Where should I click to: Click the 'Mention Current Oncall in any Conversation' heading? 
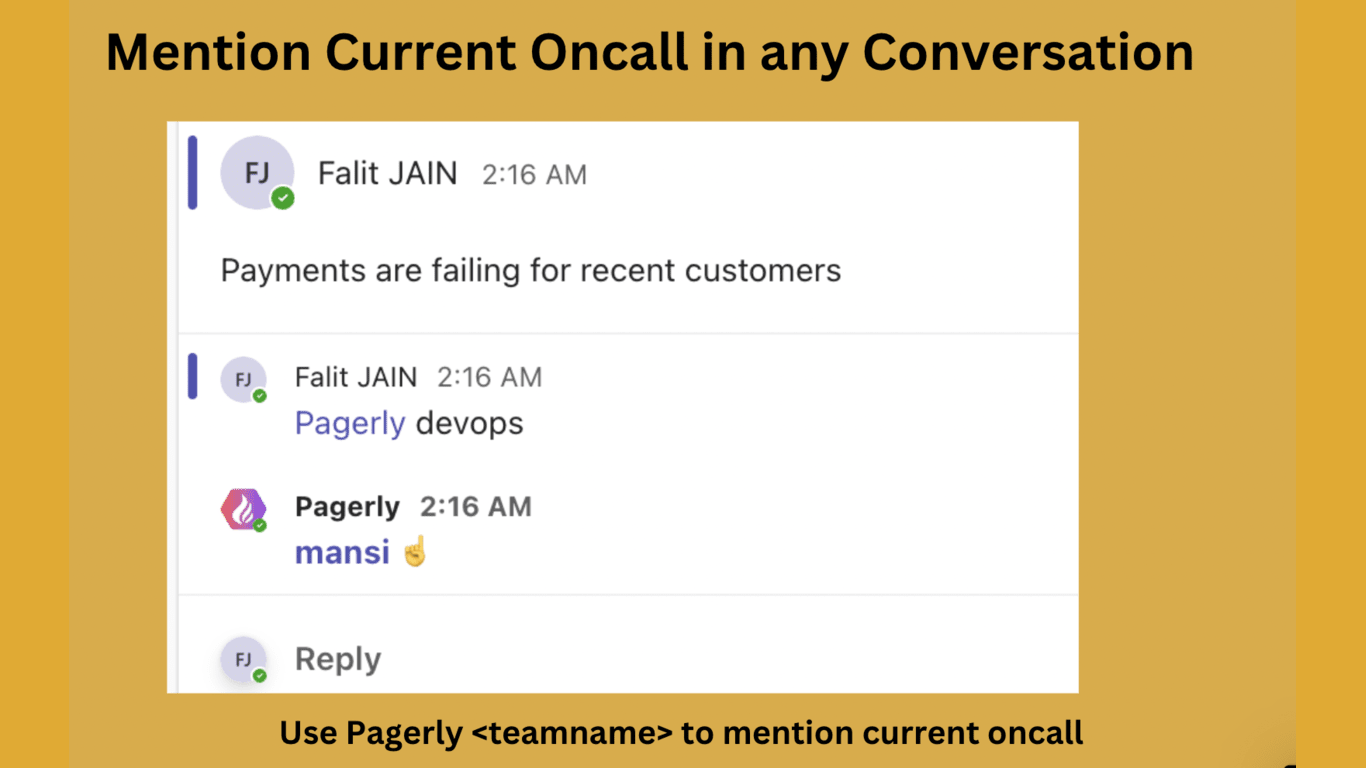(x=650, y=52)
